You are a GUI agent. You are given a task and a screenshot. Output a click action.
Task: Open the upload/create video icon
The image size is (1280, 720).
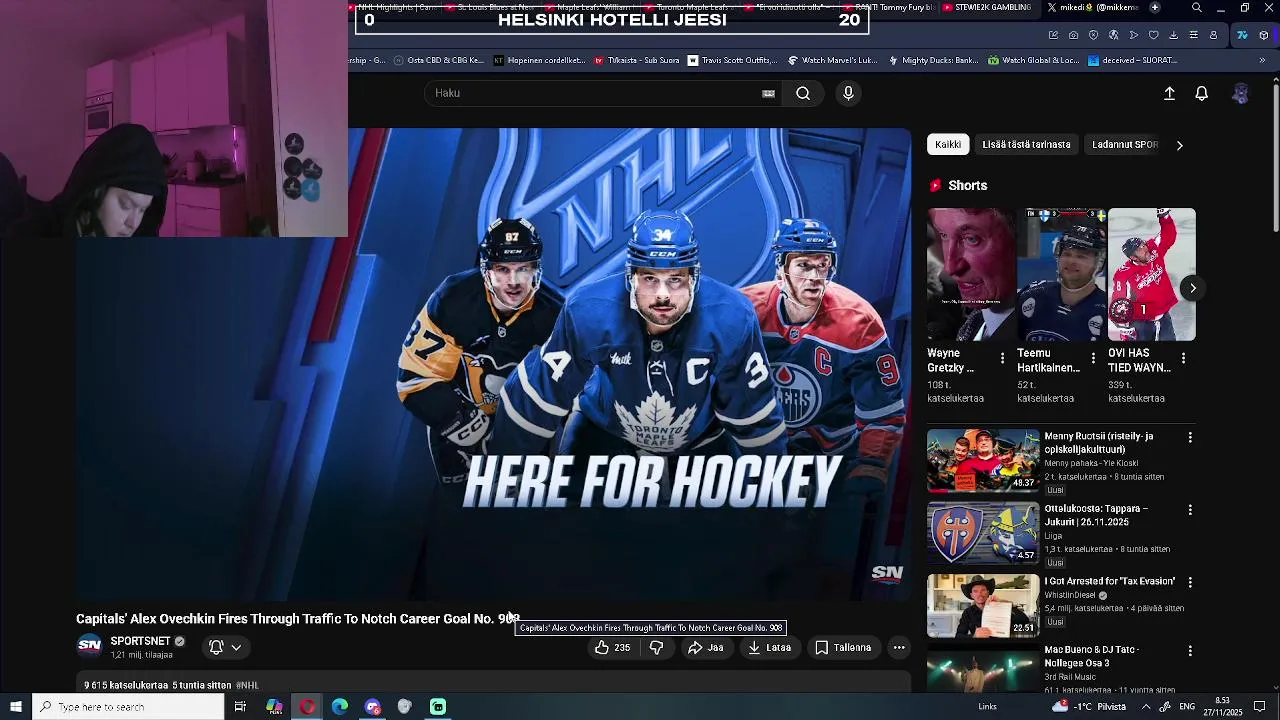pos(1169,93)
